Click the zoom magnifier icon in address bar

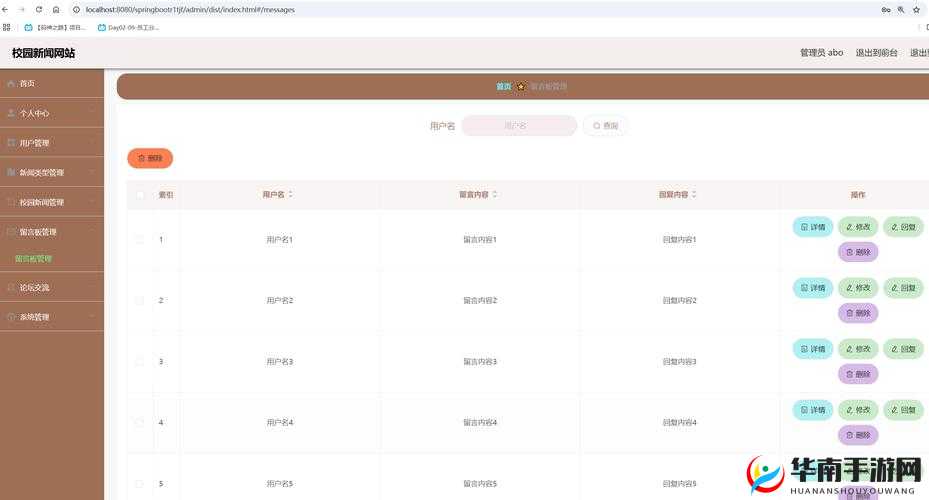(x=901, y=9)
